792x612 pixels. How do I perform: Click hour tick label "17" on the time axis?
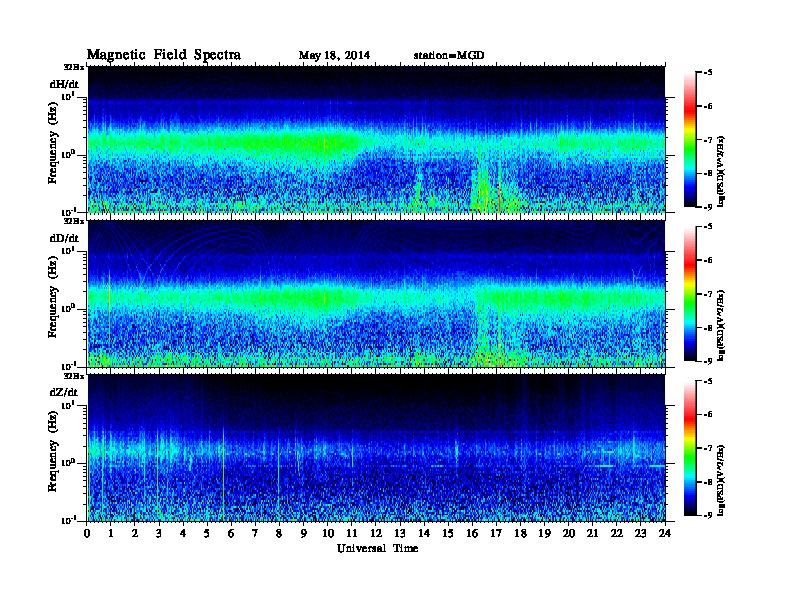tap(496, 533)
